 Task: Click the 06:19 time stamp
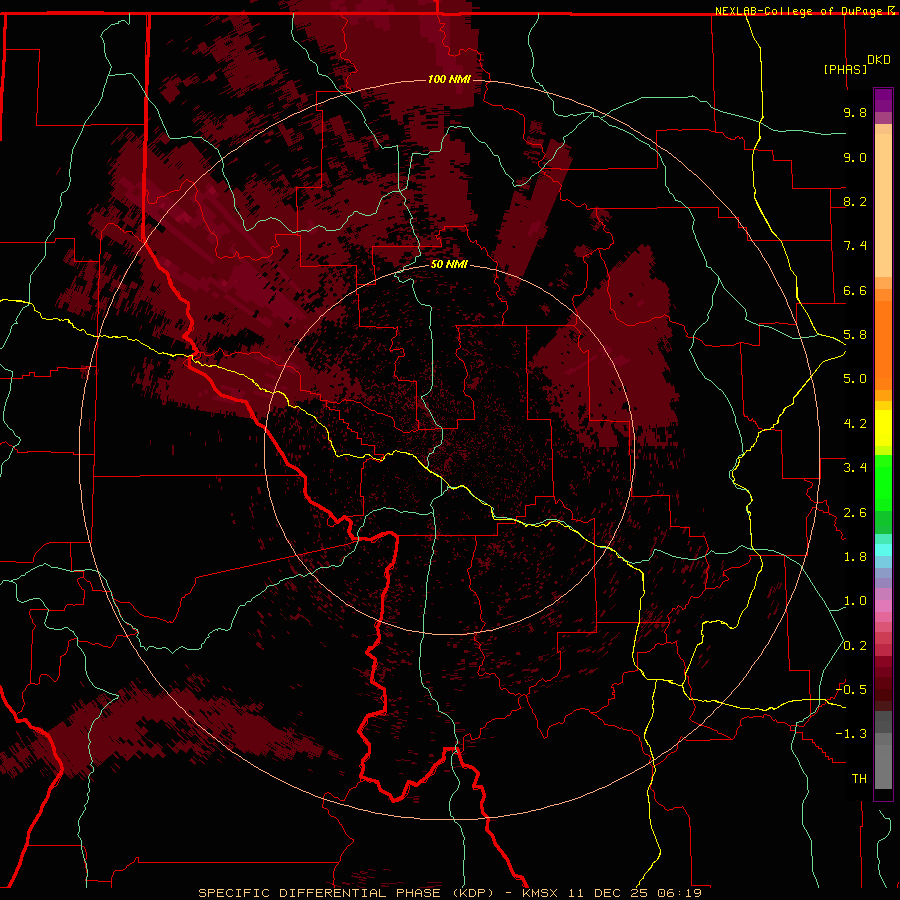[680, 893]
